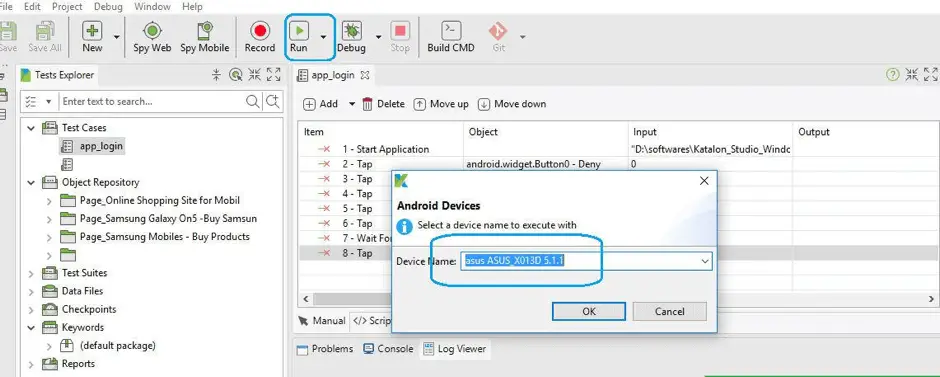This screenshot has height=377, width=940.
Task: Open the Project menu
Action: (x=67, y=7)
